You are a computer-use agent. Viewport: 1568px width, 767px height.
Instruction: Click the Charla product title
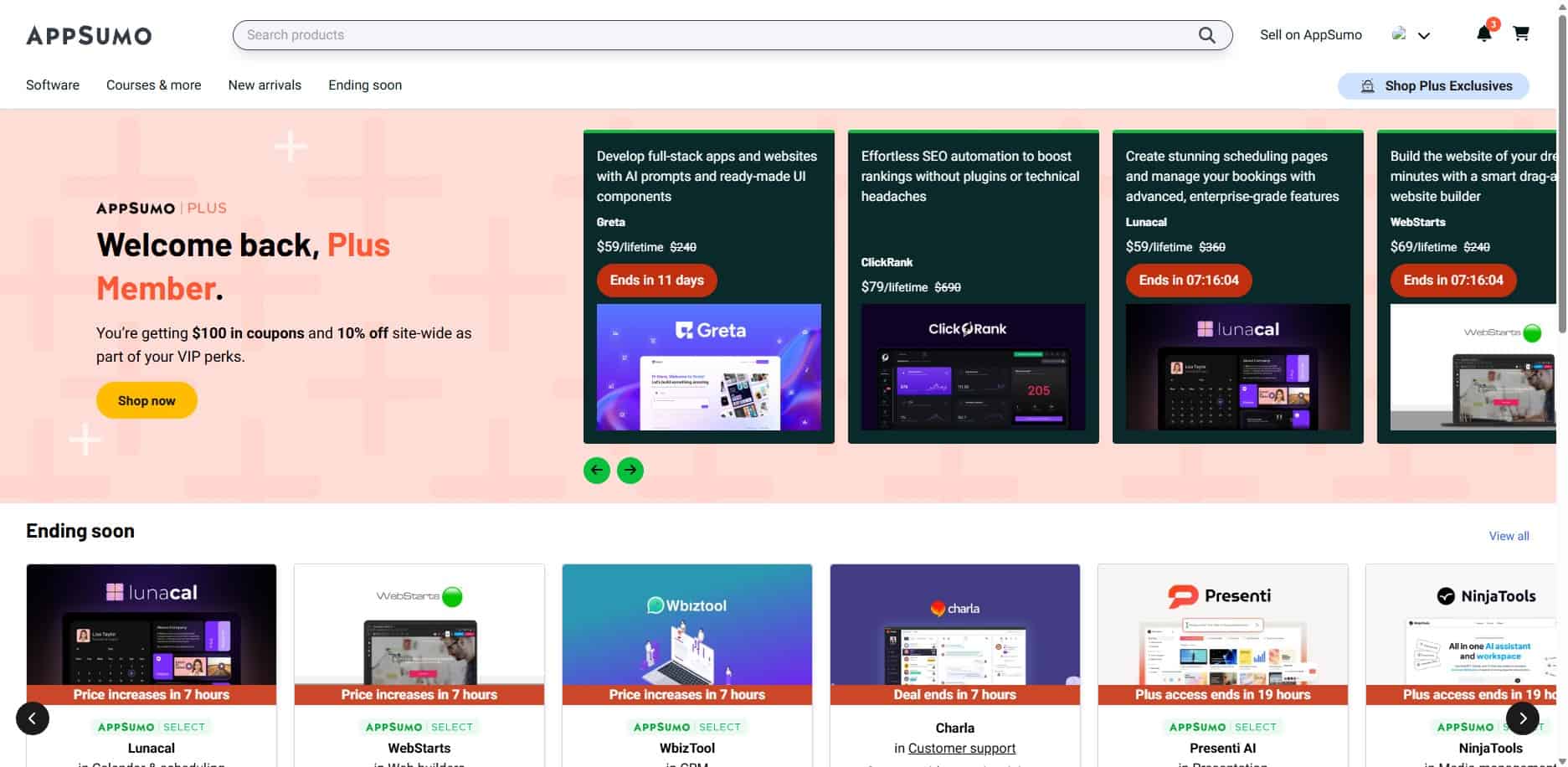pos(955,728)
